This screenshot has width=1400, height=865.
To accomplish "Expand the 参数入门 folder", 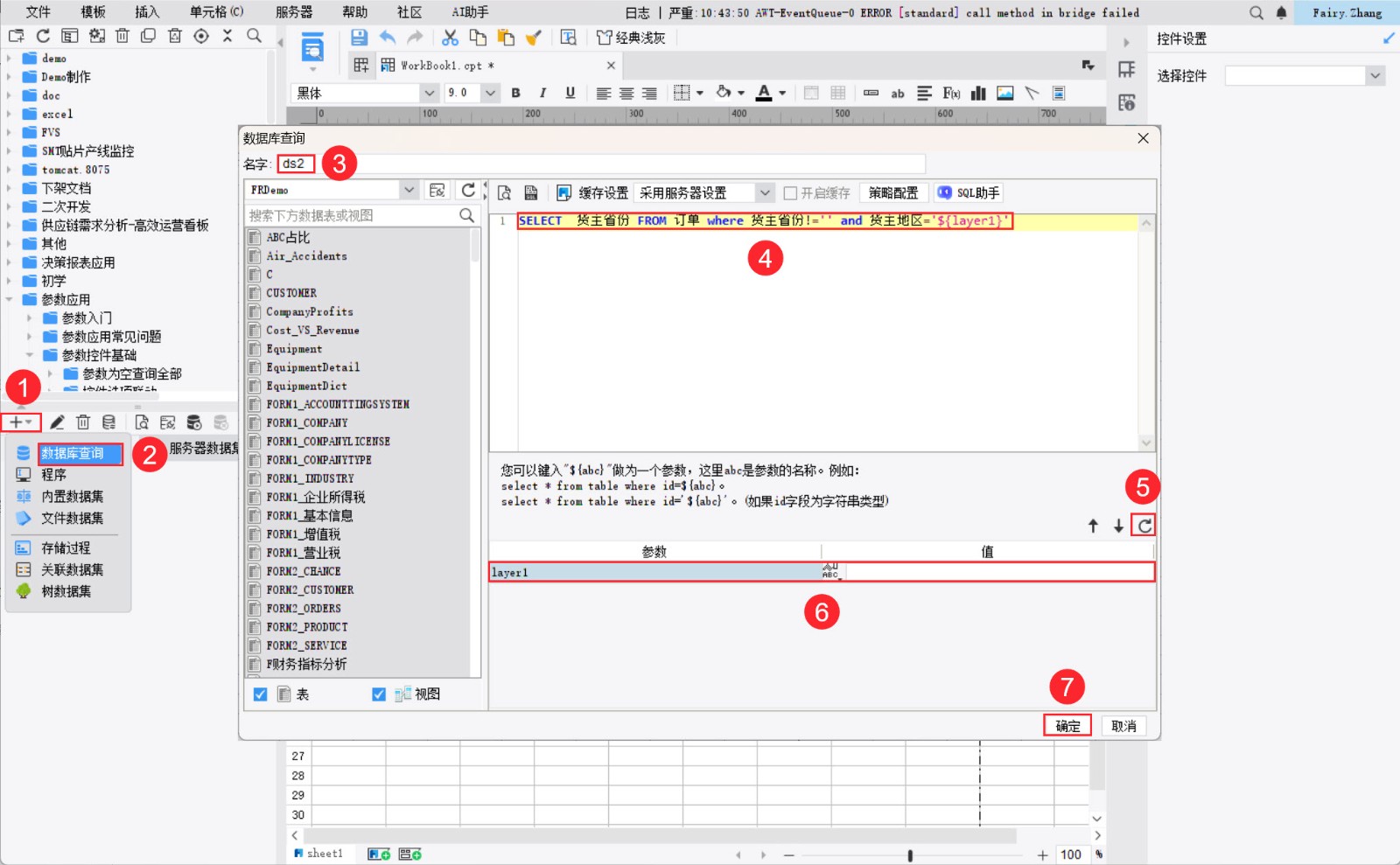I will (x=29, y=318).
